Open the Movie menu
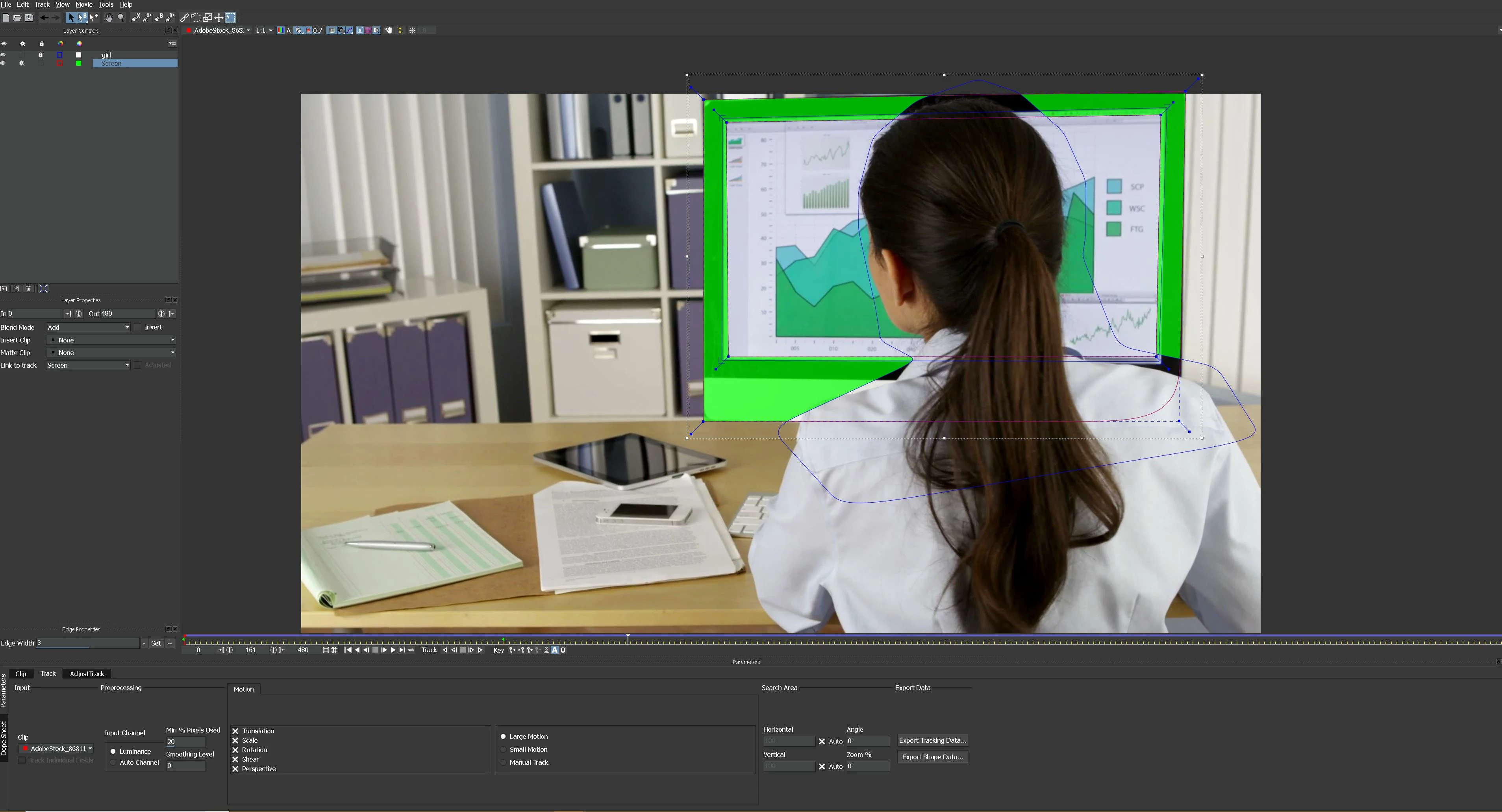Image resolution: width=1502 pixels, height=812 pixels. click(83, 4)
